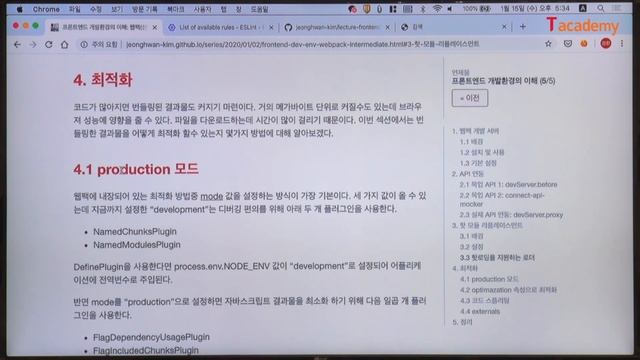
Task: Go forward in browser history
Action: click(x=33, y=44)
